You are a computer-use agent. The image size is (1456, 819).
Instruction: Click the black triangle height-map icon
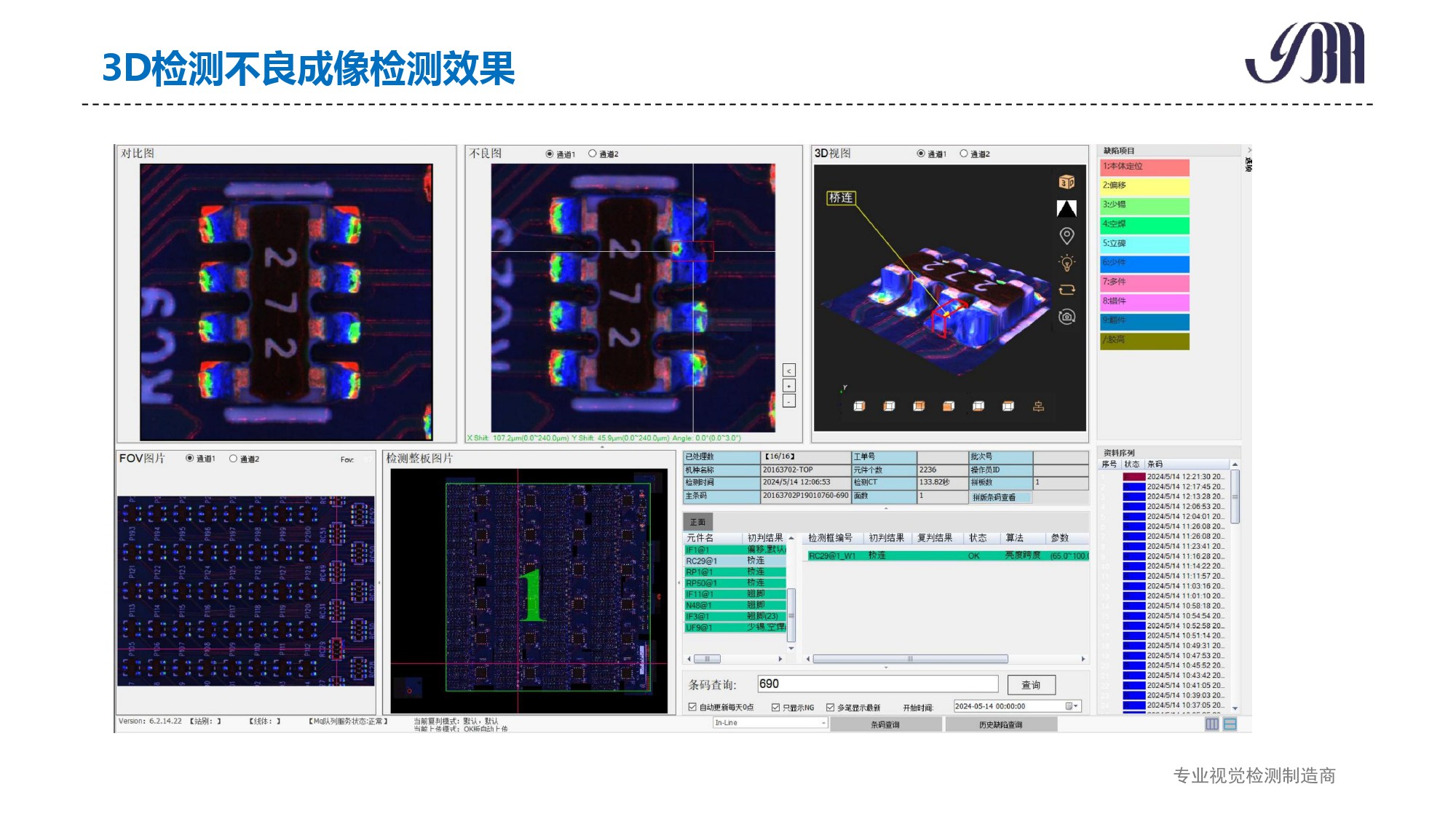coord(1067,209)
